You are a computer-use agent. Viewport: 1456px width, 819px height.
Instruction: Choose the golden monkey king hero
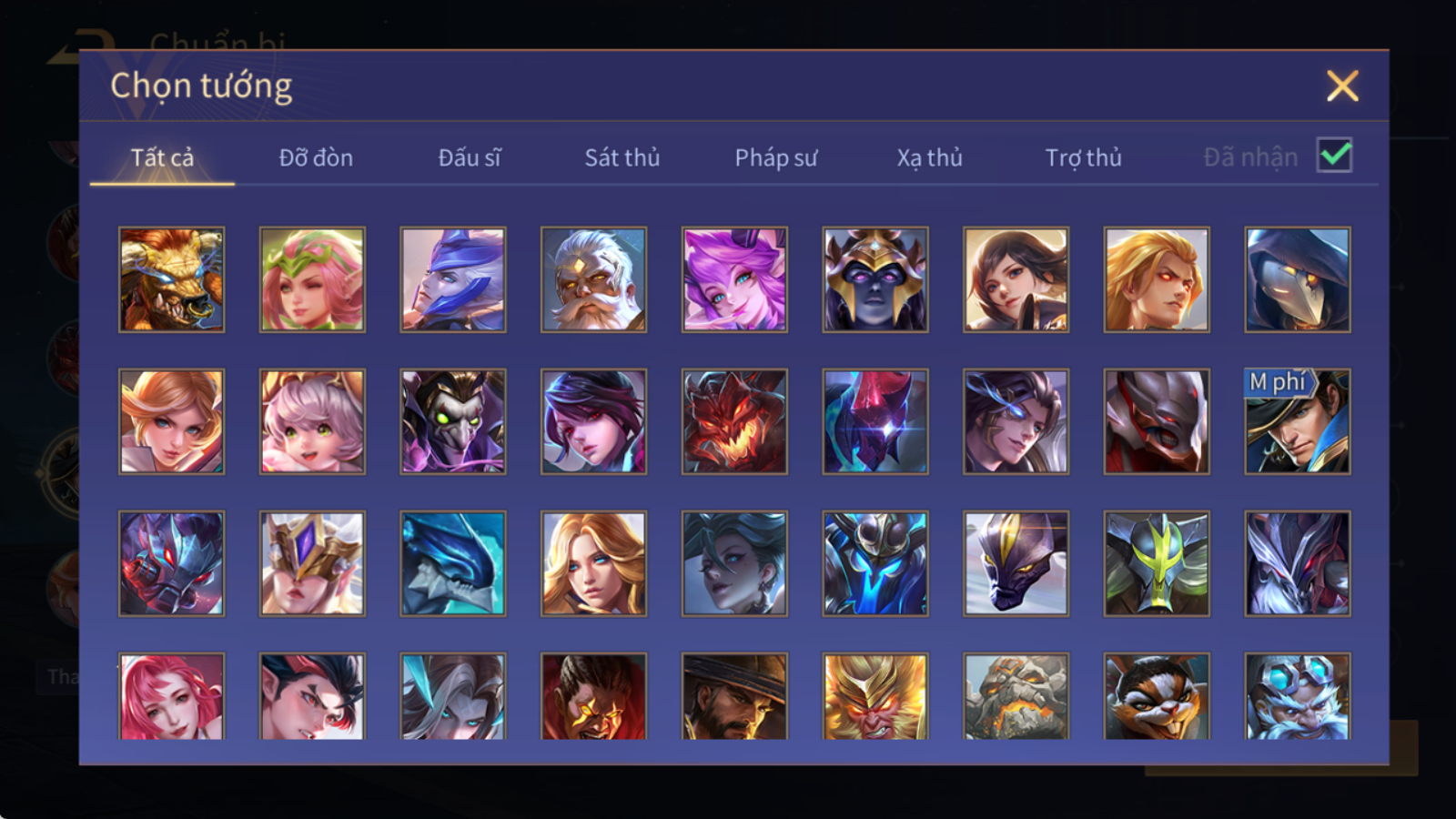pyautogui.click(x=875, y=696)
